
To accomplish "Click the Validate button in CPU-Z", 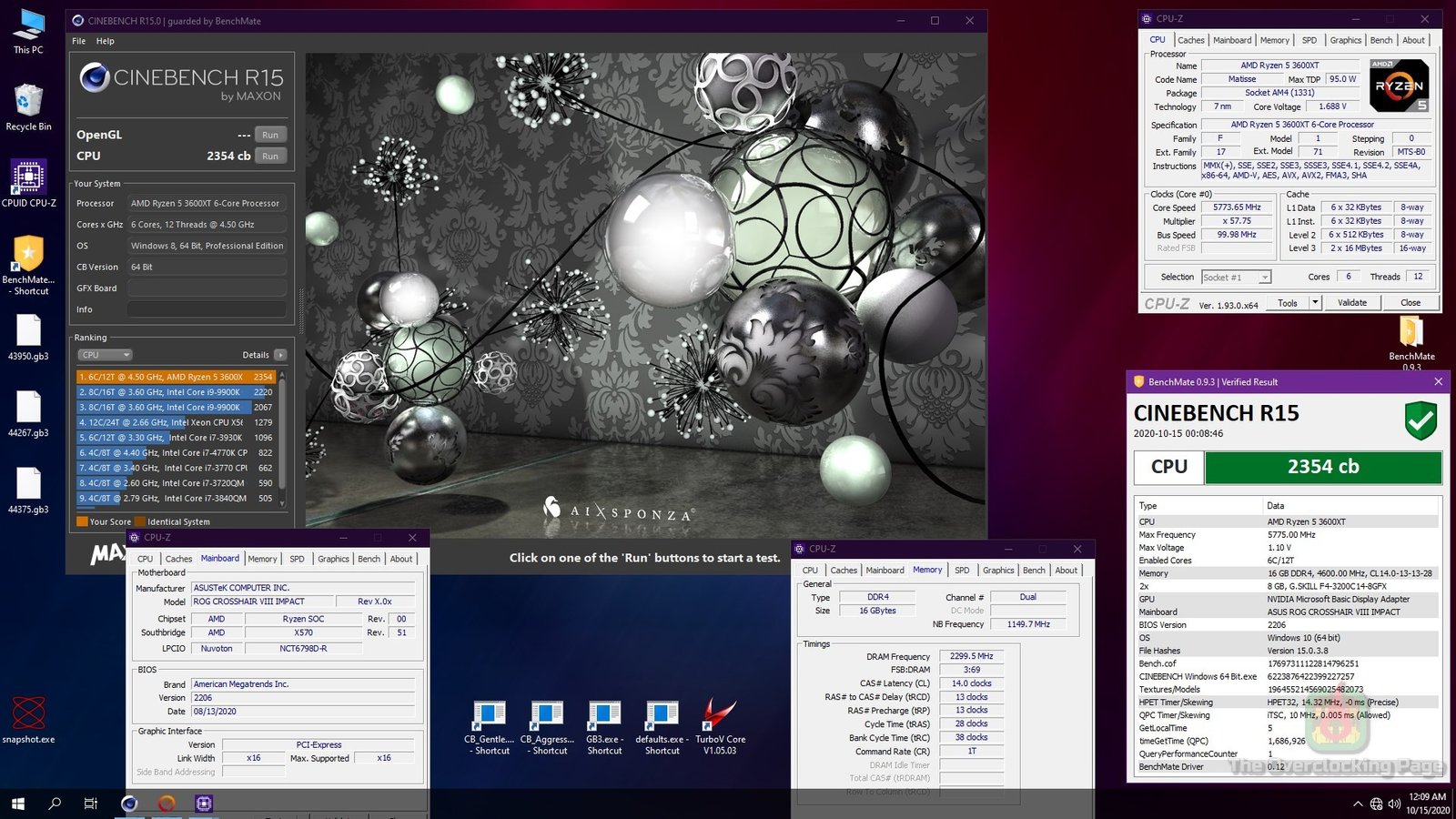I will coord(1351,303).
